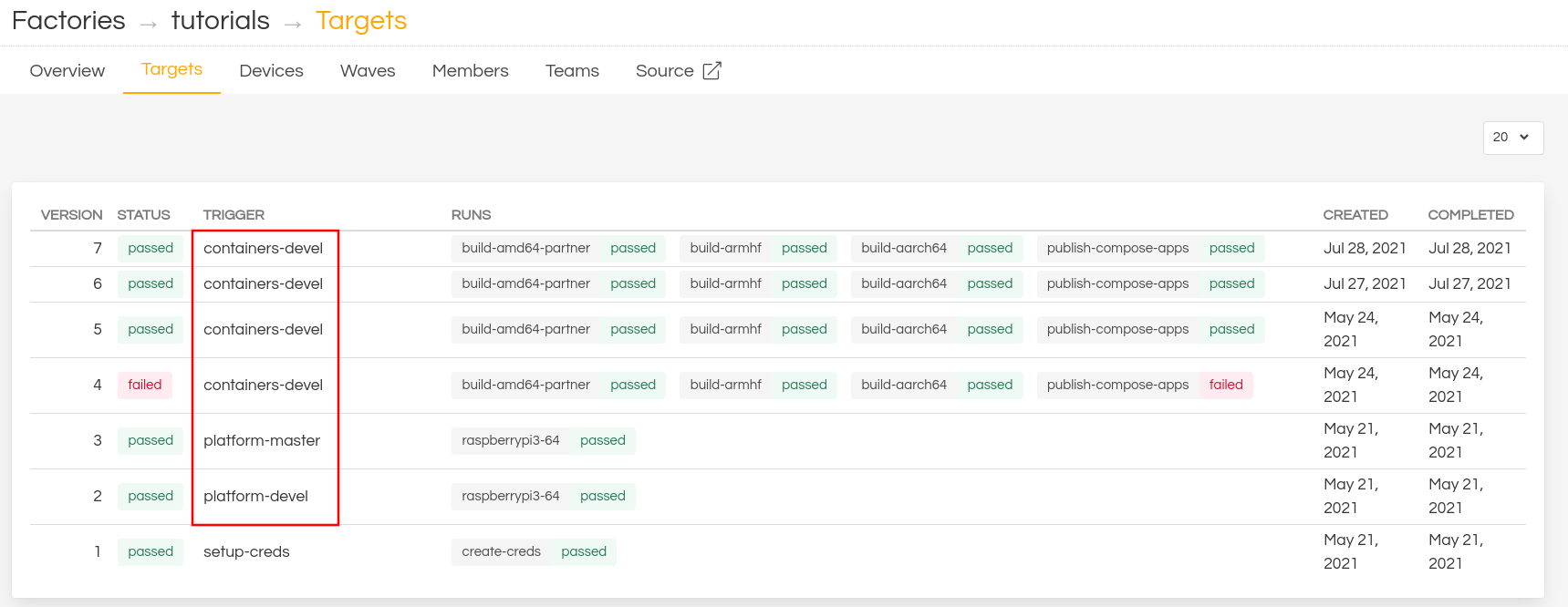
Task: Open publish-compose-apps run of version 5
Action: (1151, 329)
